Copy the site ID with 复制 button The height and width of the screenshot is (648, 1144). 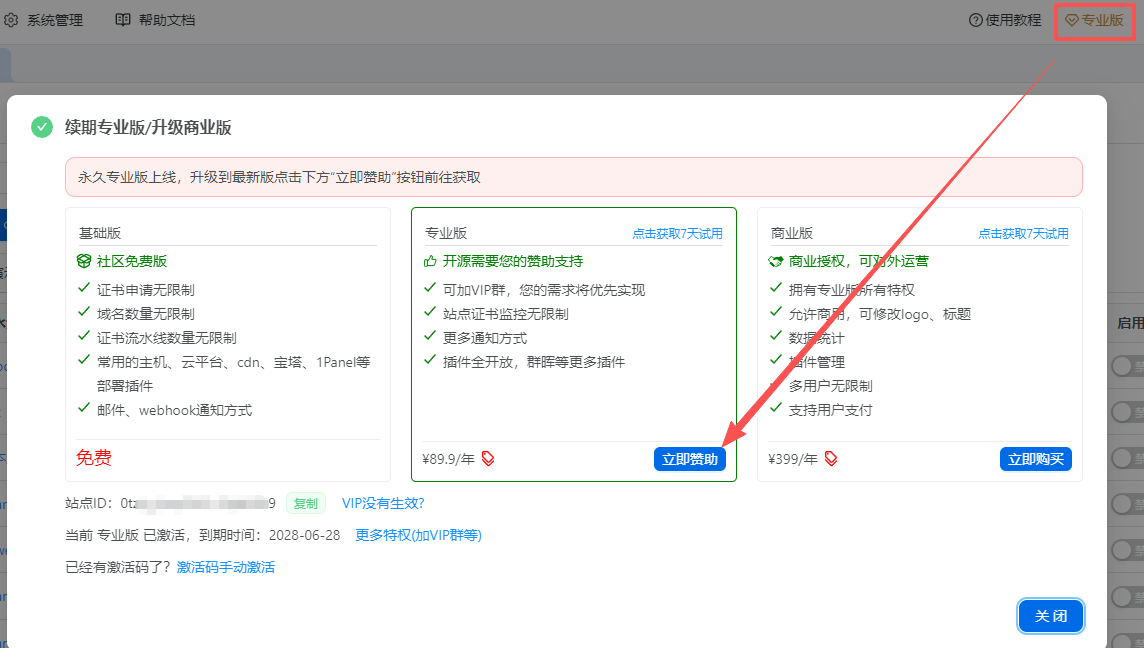[306, 503]
